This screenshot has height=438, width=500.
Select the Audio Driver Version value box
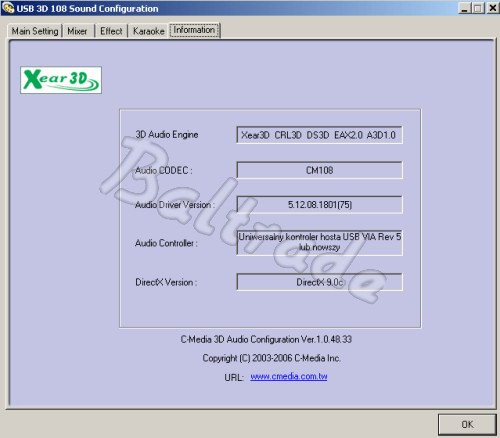pyautogui.click(x=319, y=204)
